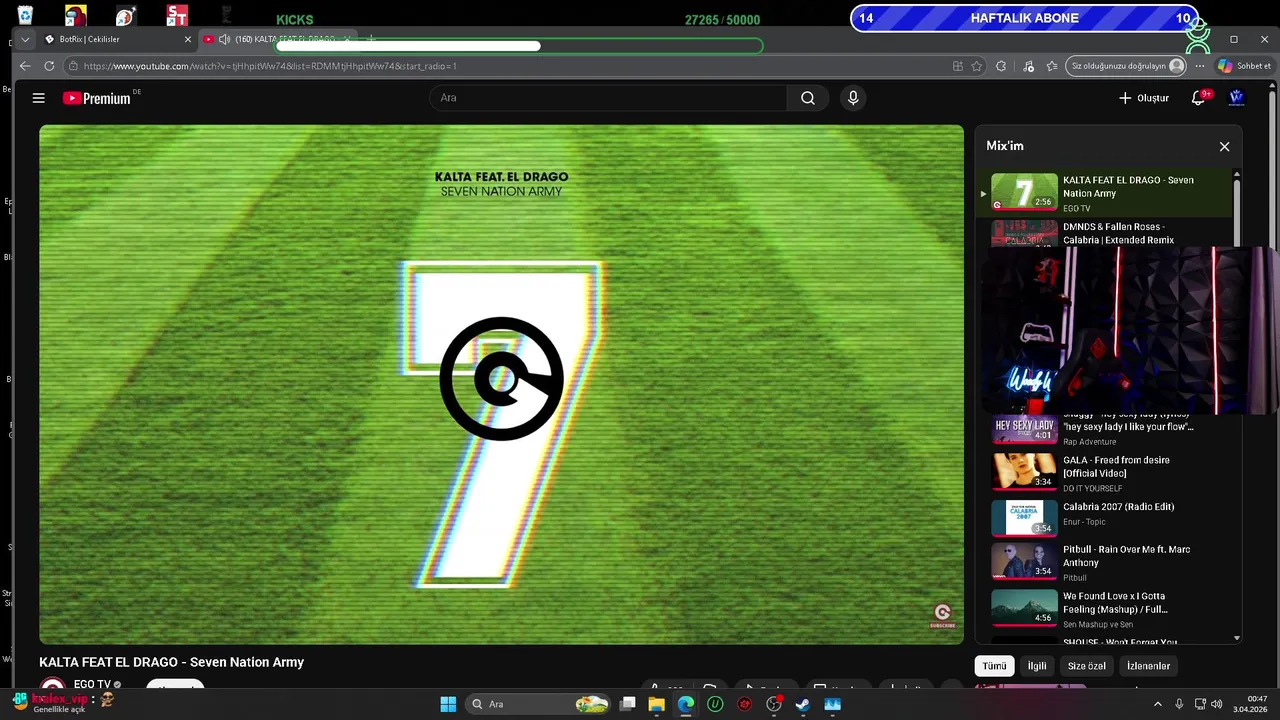Go back with browser back arrow
Image resolution: width=1280 pixels, height=720 pixels.
click(25, 66)
